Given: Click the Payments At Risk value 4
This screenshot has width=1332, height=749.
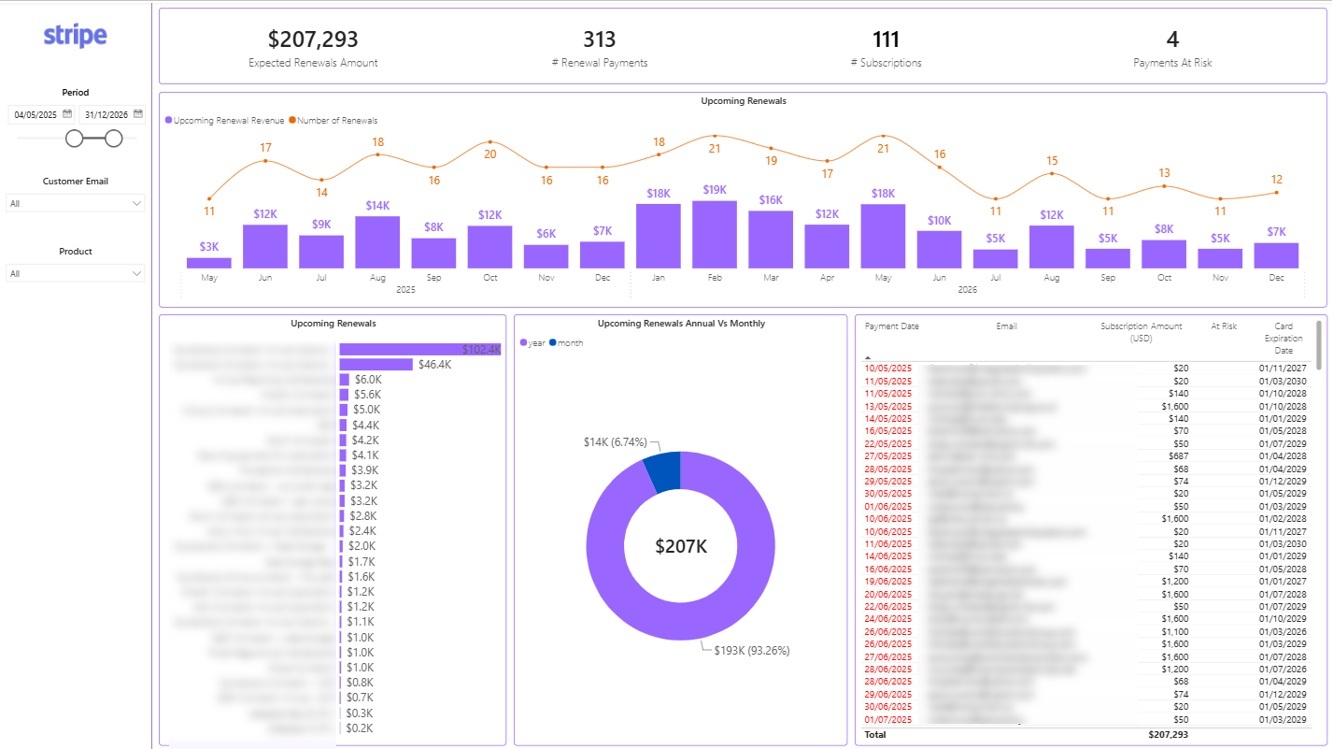Looking at the screenshot, I should [1173, 39].
